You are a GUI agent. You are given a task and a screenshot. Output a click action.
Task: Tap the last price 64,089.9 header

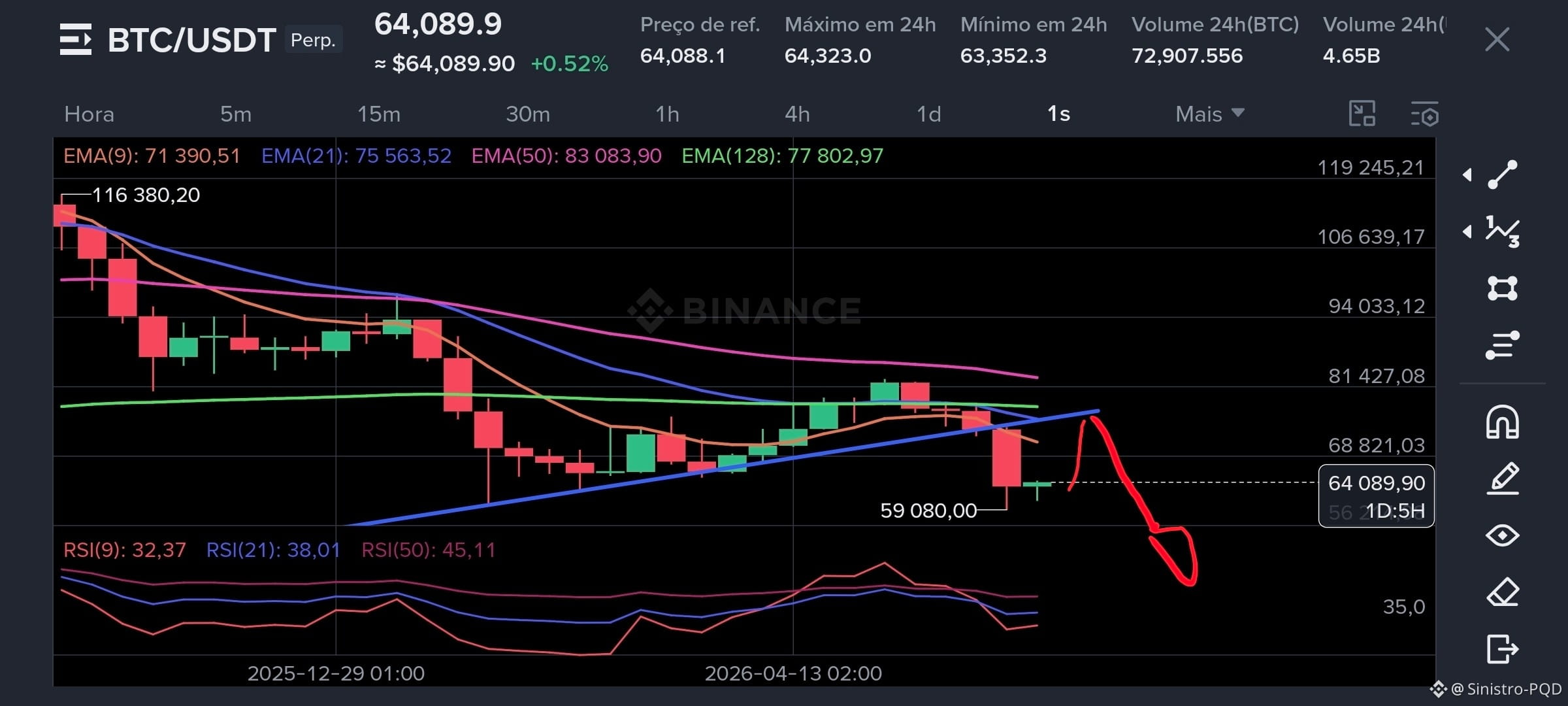click(438, 24)
